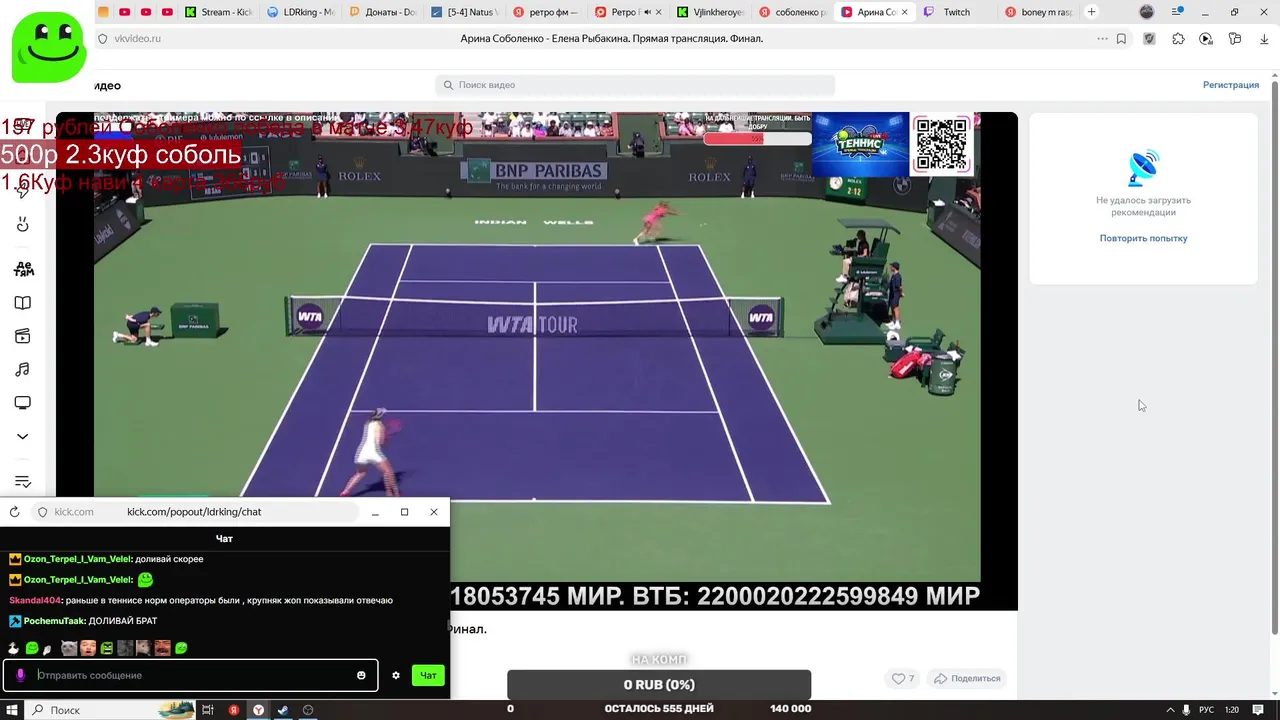1280x720 pixels.
Task: Click the "0 RUB (0%)" donation progress bar
Action: click(659, 685)
